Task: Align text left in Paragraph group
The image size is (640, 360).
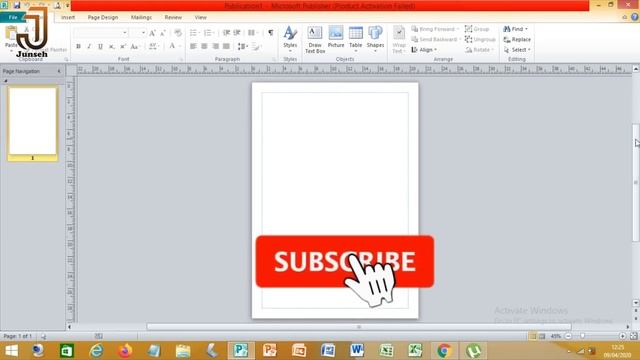Action: pos(193,47)
